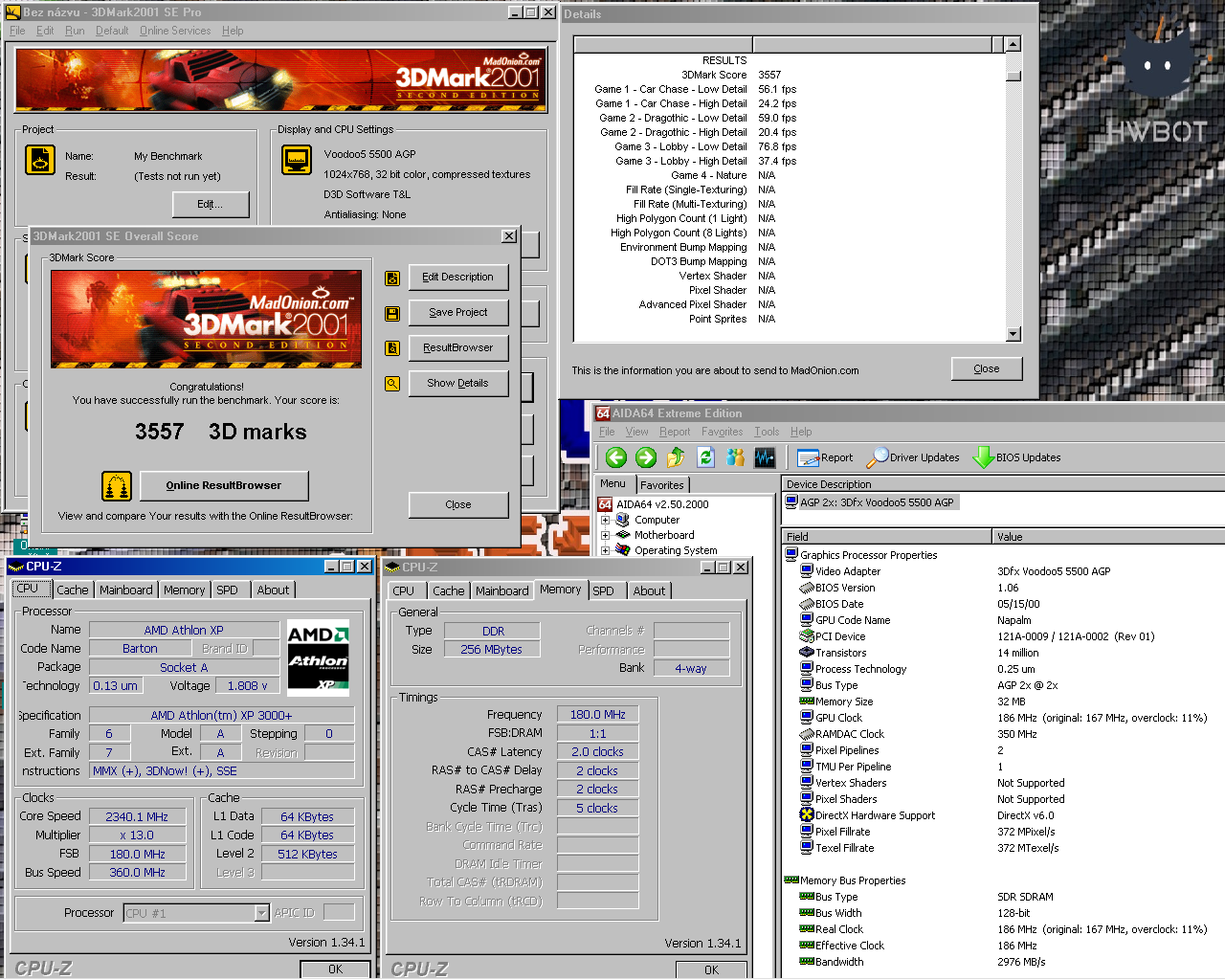Click the icon beside ResultBrowser button
Screen dimensions: 1225x980
(x=392, y=348)
